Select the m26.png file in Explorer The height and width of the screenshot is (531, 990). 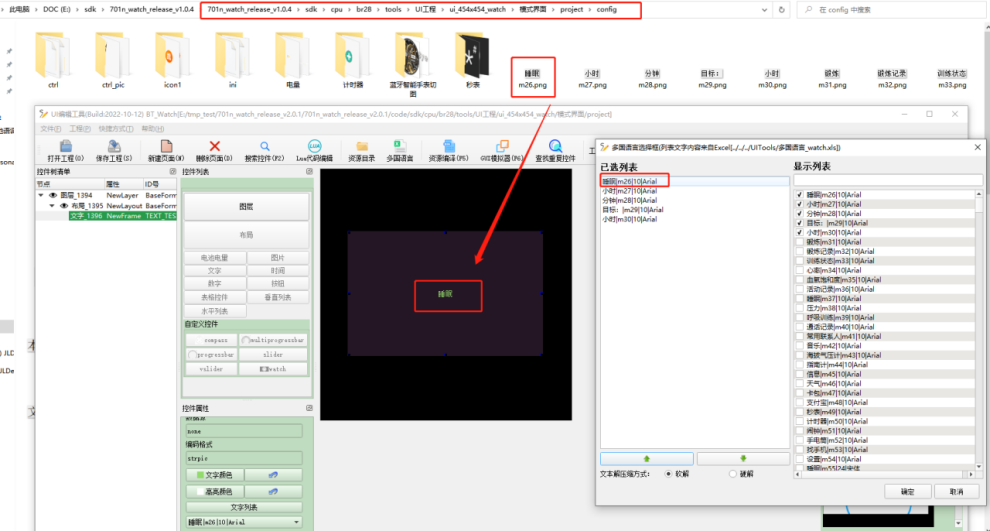532,79
